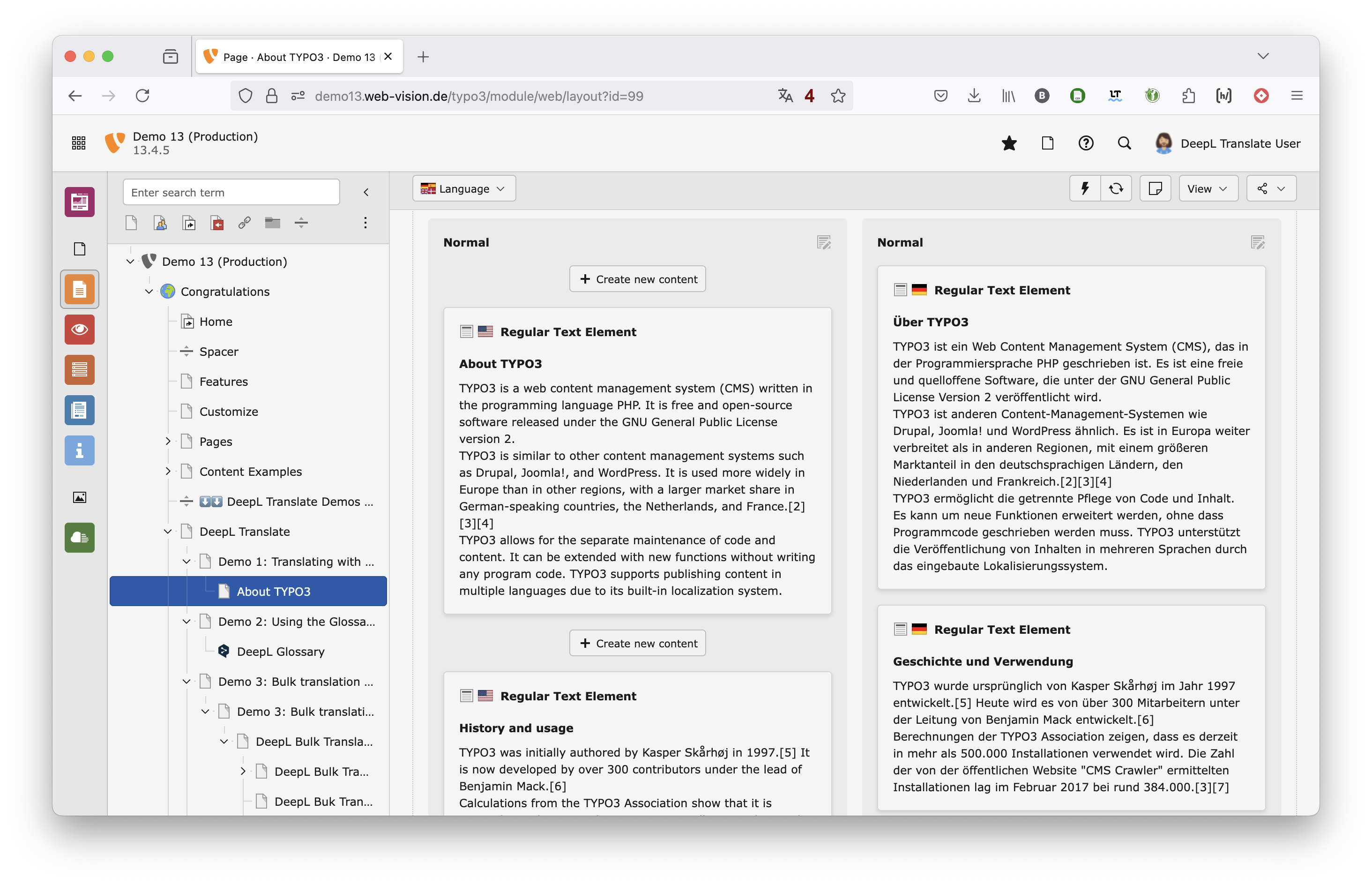Viewport: 1372px width, 885px height.
Task: Select the mount point page icon in tree toolbar
Action: coord(217,223)
